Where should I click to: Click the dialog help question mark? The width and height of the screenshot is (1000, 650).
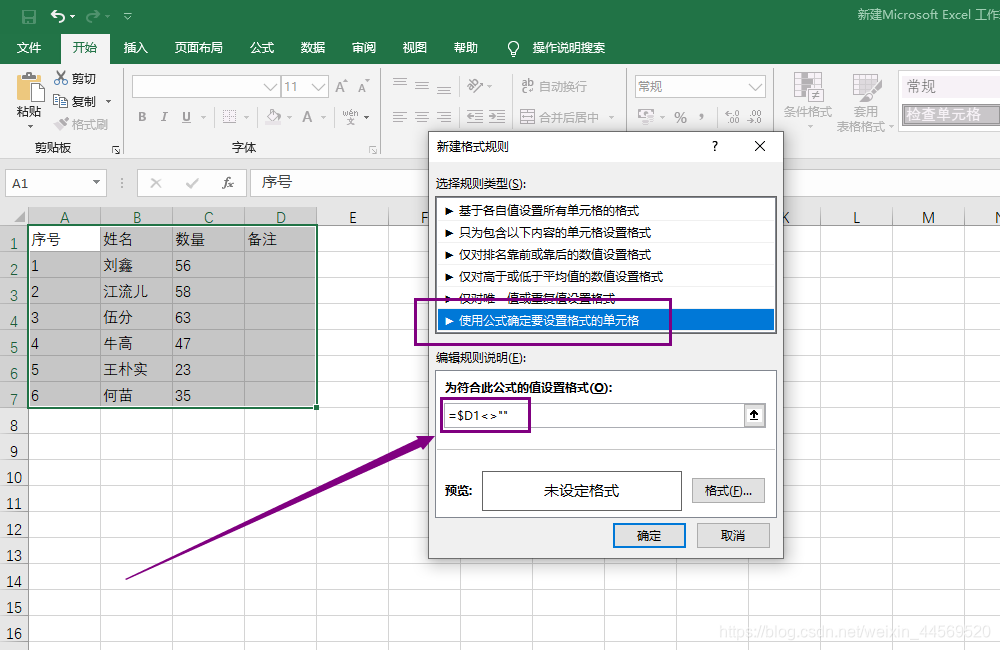tap(715, 146)
